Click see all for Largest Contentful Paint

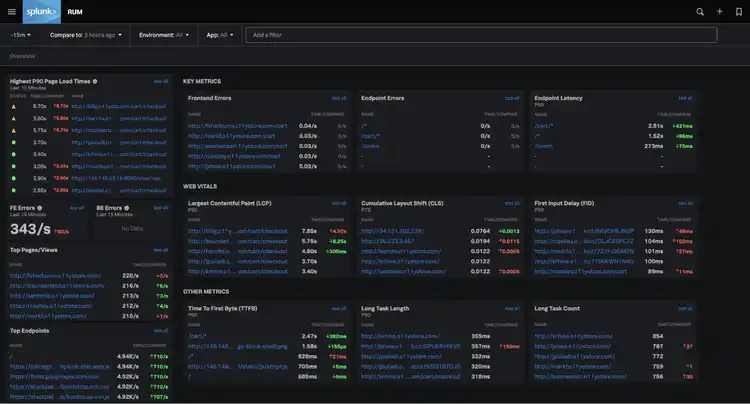tap(339, 203)
